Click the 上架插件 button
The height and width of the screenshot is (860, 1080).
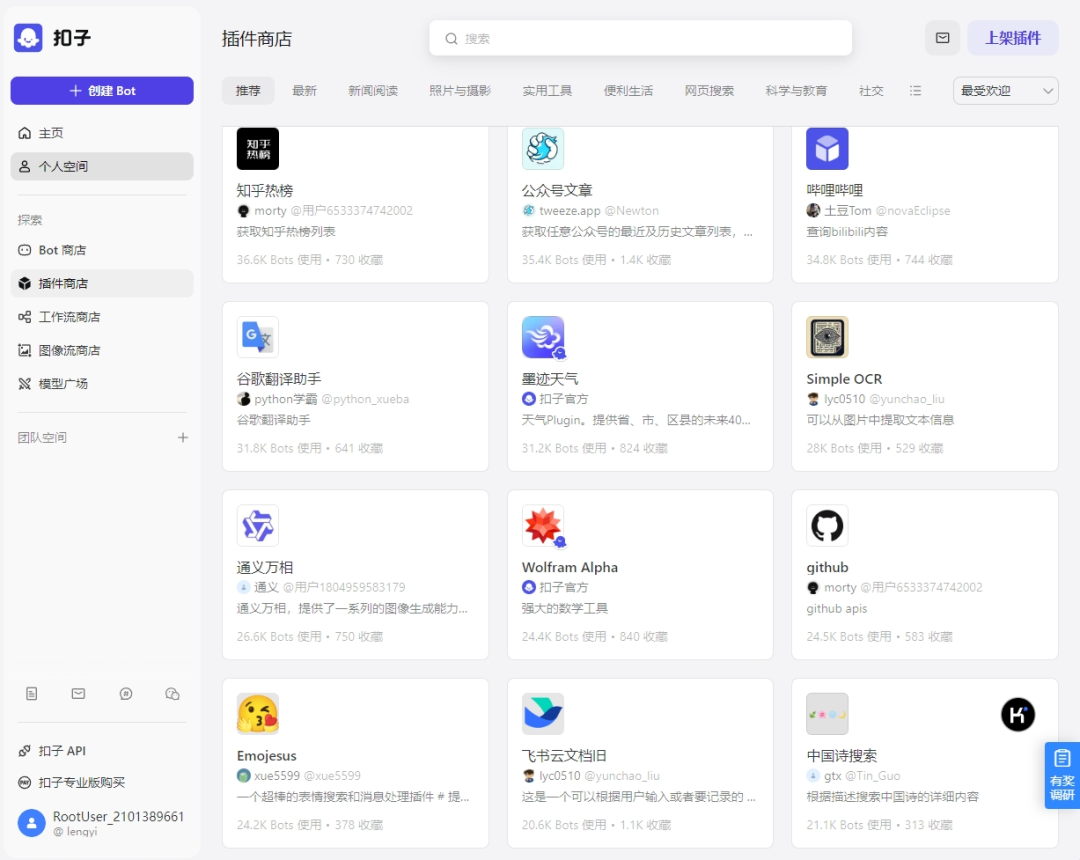[x=1012, y=38]
